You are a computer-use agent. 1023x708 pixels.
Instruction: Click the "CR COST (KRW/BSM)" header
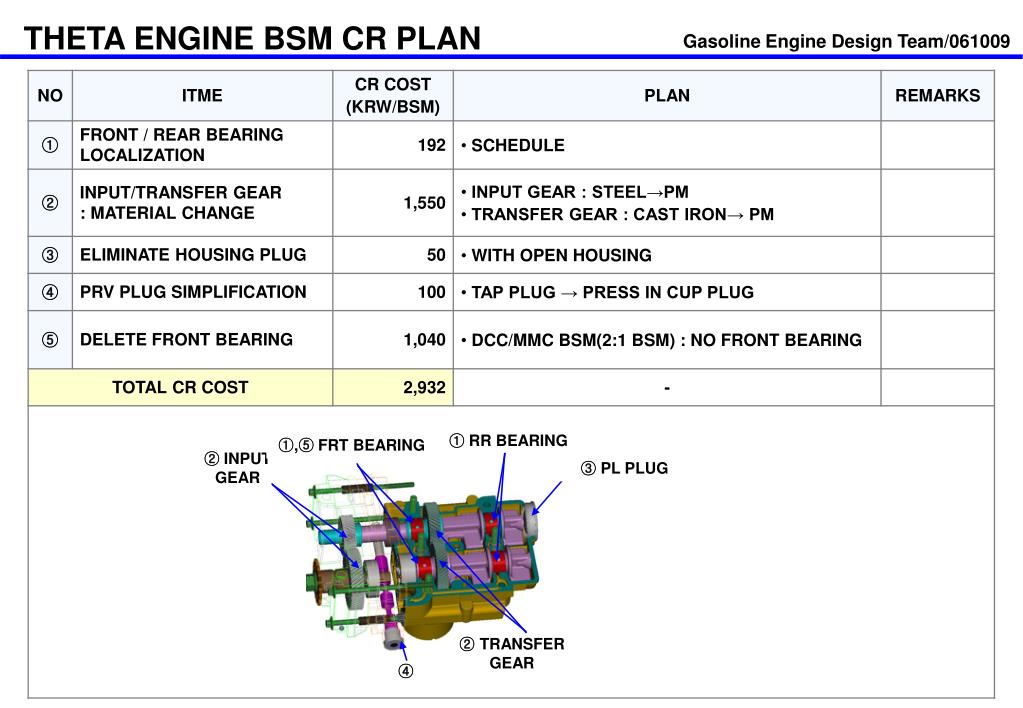[393, 95]
